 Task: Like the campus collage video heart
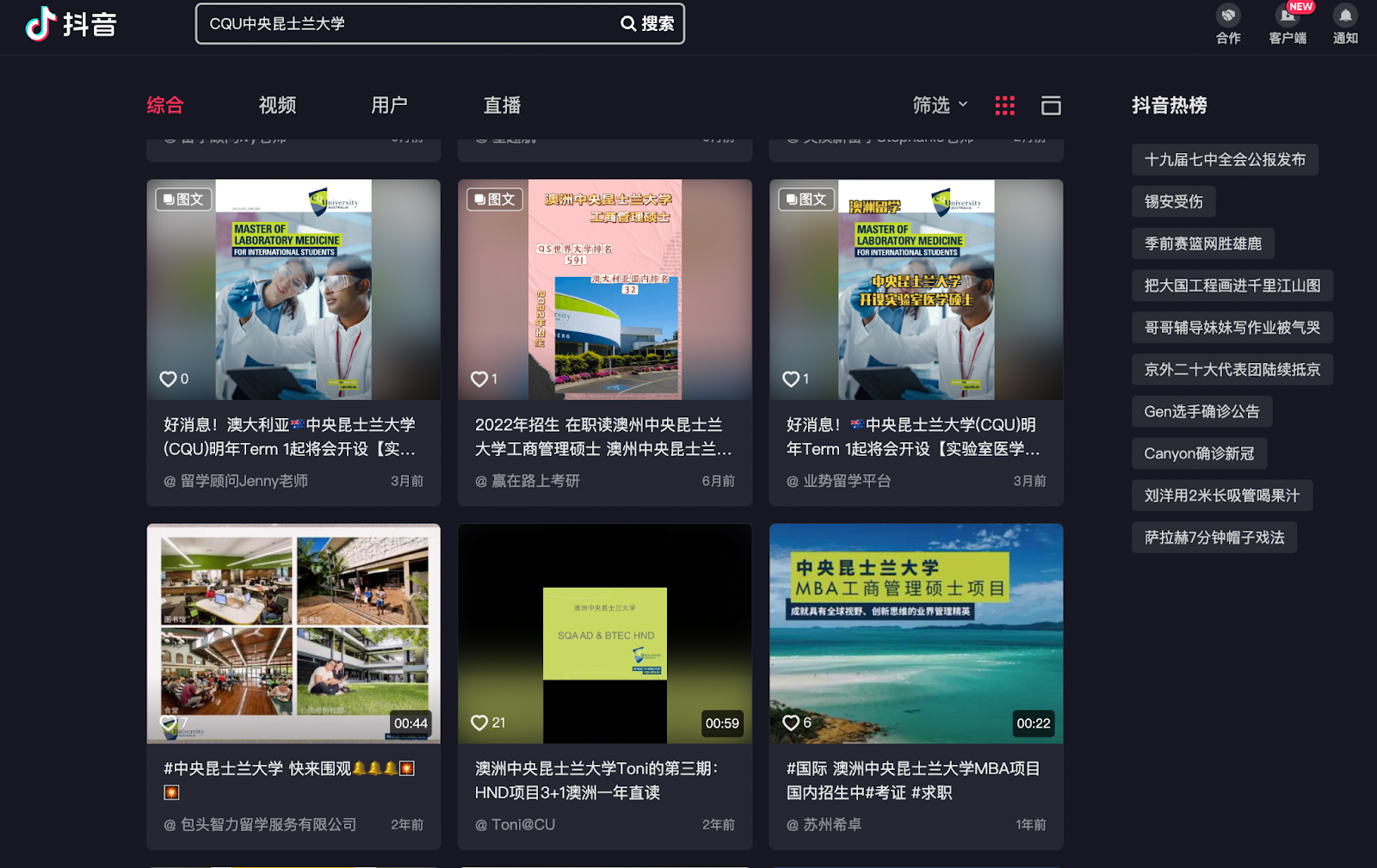point(168,723)
